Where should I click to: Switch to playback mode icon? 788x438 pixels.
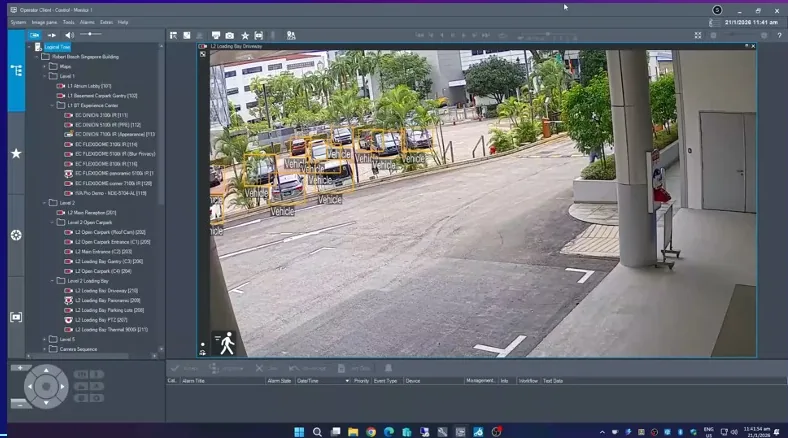click(x=51, y=35)
